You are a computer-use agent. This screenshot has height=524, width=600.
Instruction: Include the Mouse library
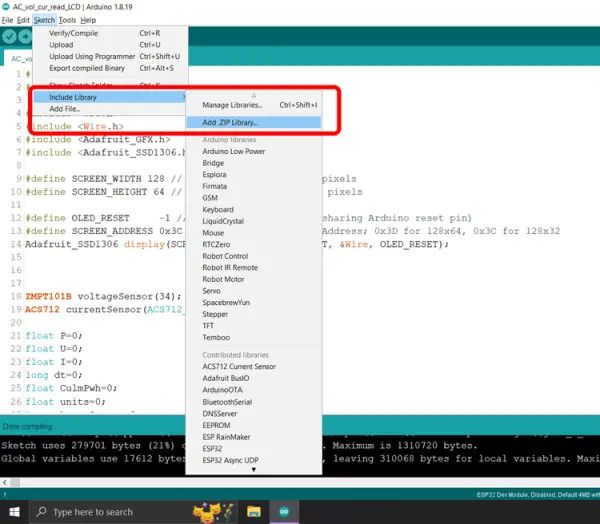click(x=254, y=233)
